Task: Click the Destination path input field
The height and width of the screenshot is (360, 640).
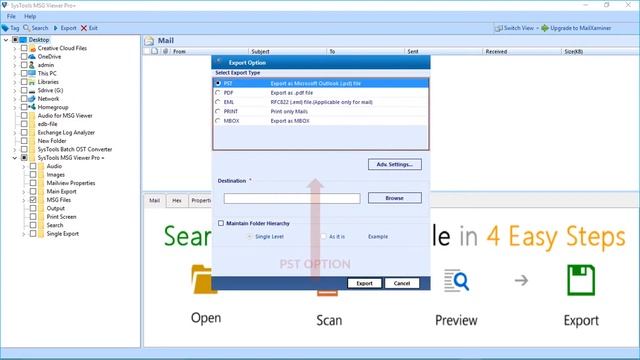Action: [x=292, y=198]
